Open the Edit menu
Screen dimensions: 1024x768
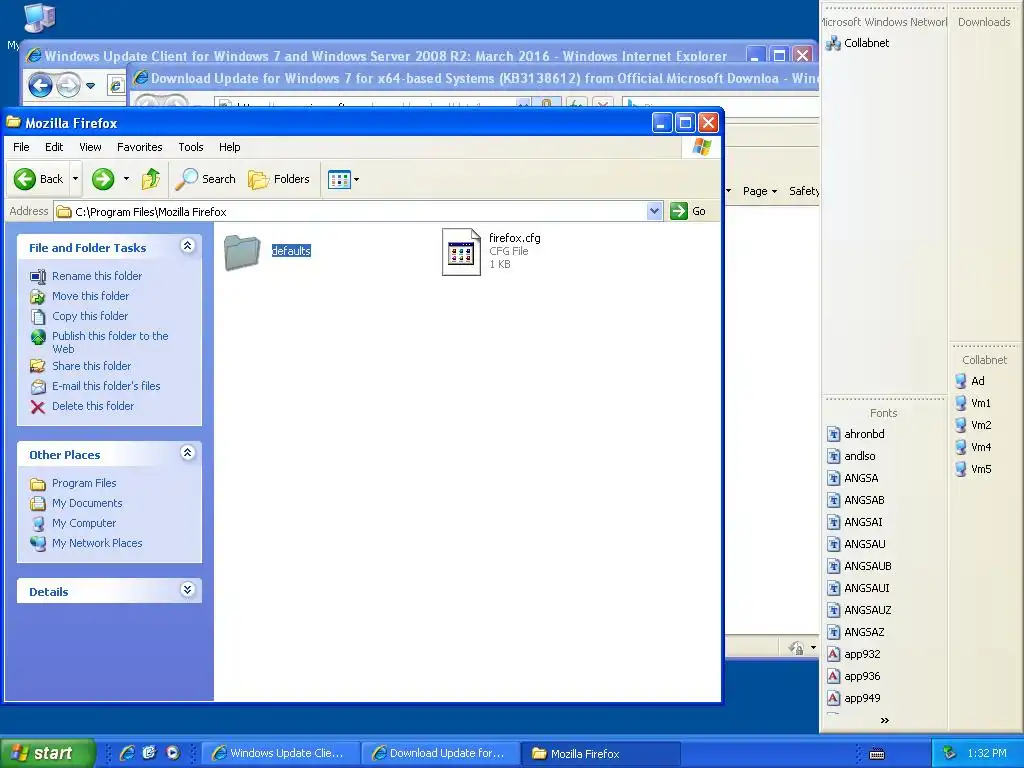(x=54, y=147)
